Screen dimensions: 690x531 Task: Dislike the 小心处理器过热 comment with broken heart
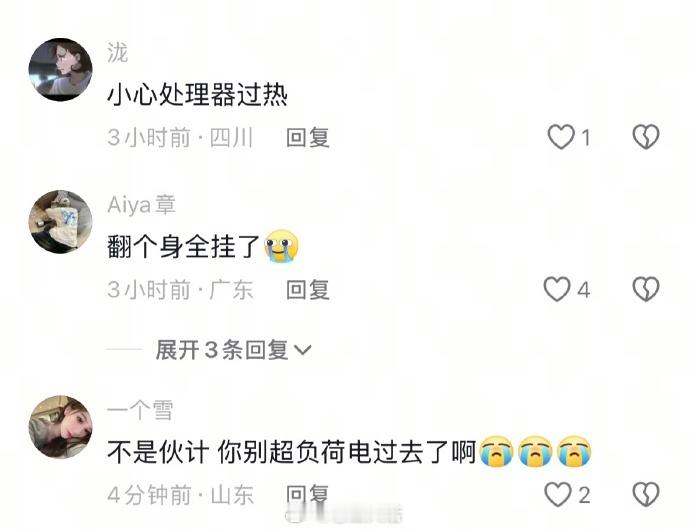pos(646,137)
